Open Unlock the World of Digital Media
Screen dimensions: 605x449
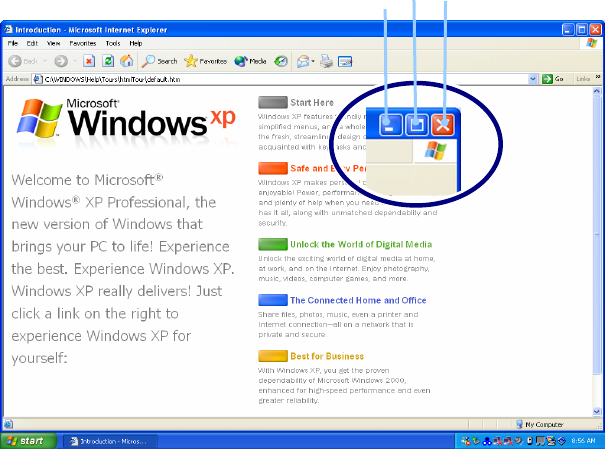(361, 244)
